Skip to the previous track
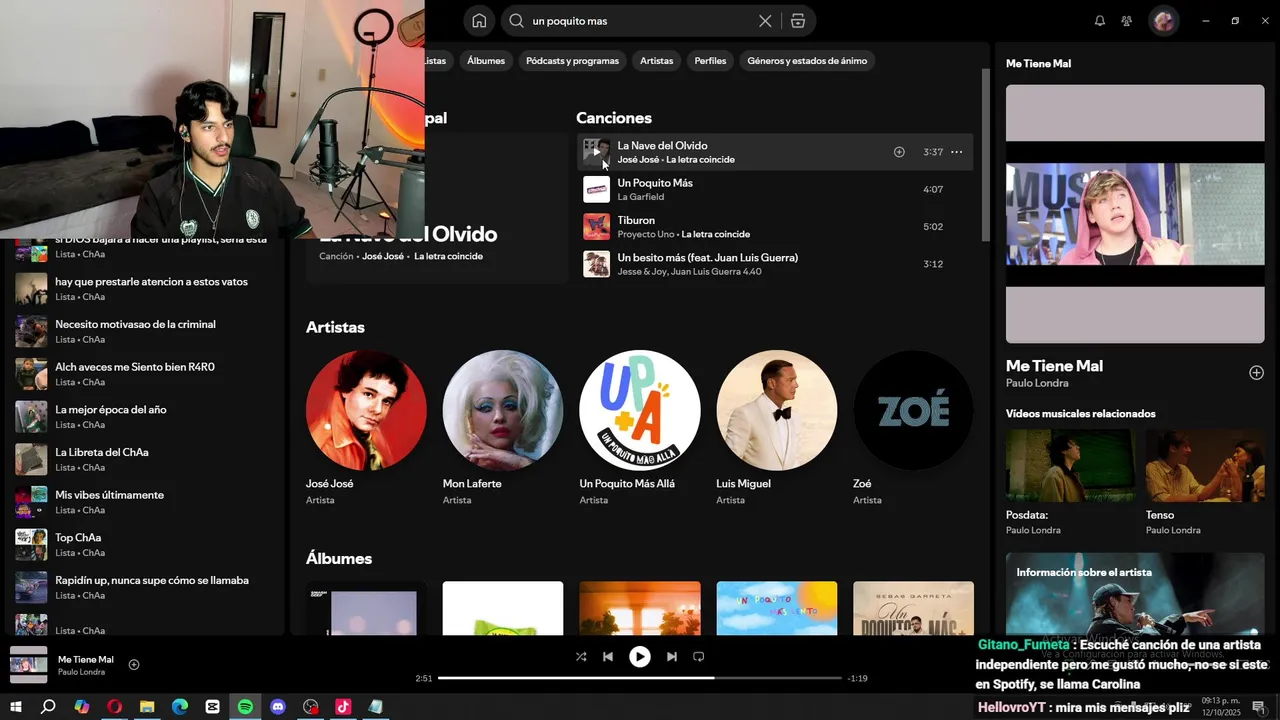 pyautogui.click(x=608, y=657)
